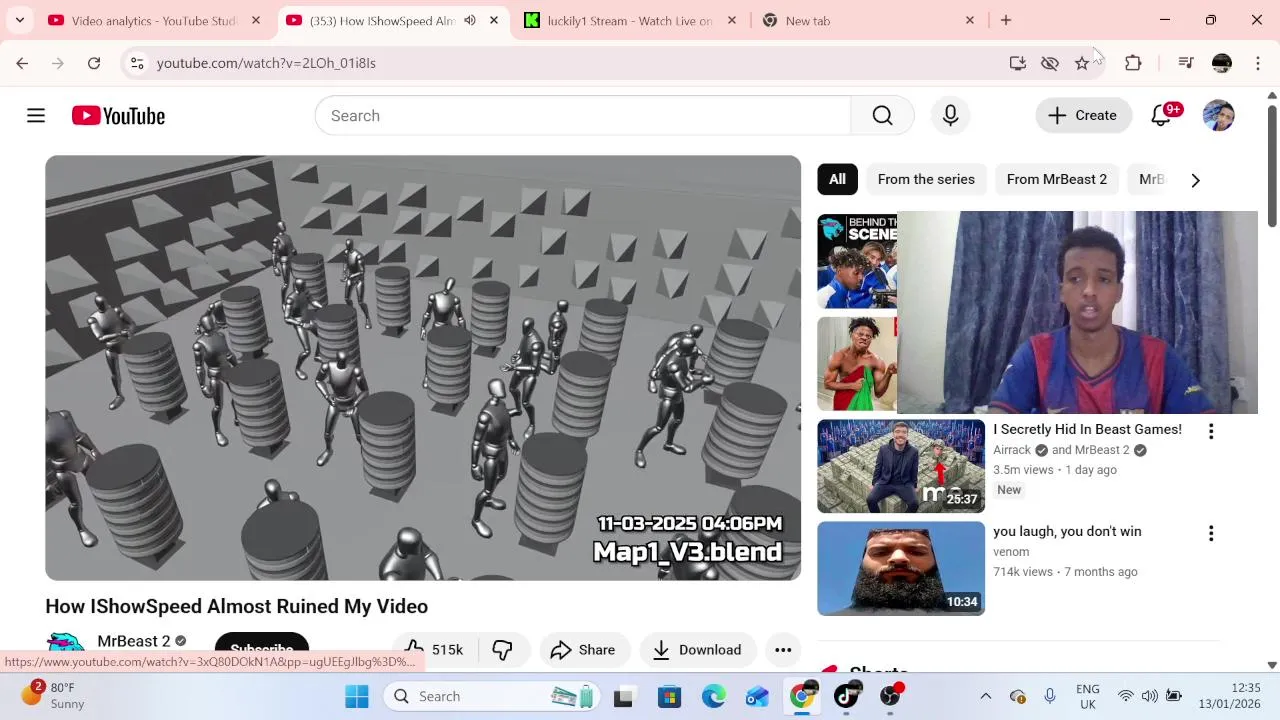The image size is (1280, 720).
Task: Show hidden system tray icons
Action: pyautogui.click(x=985, y=696)
